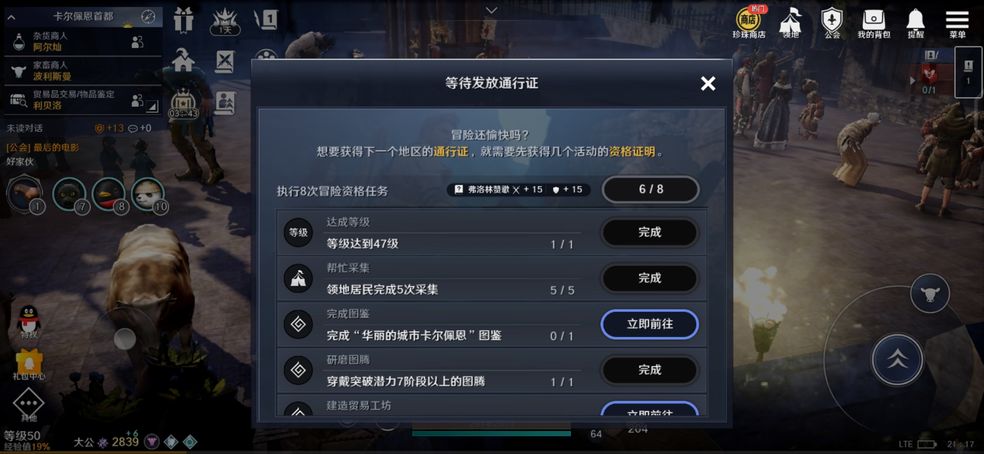Tap the 6 / 8 progress indicator
The width and height of the screenshot is (984, 454).
click(651, 189)
